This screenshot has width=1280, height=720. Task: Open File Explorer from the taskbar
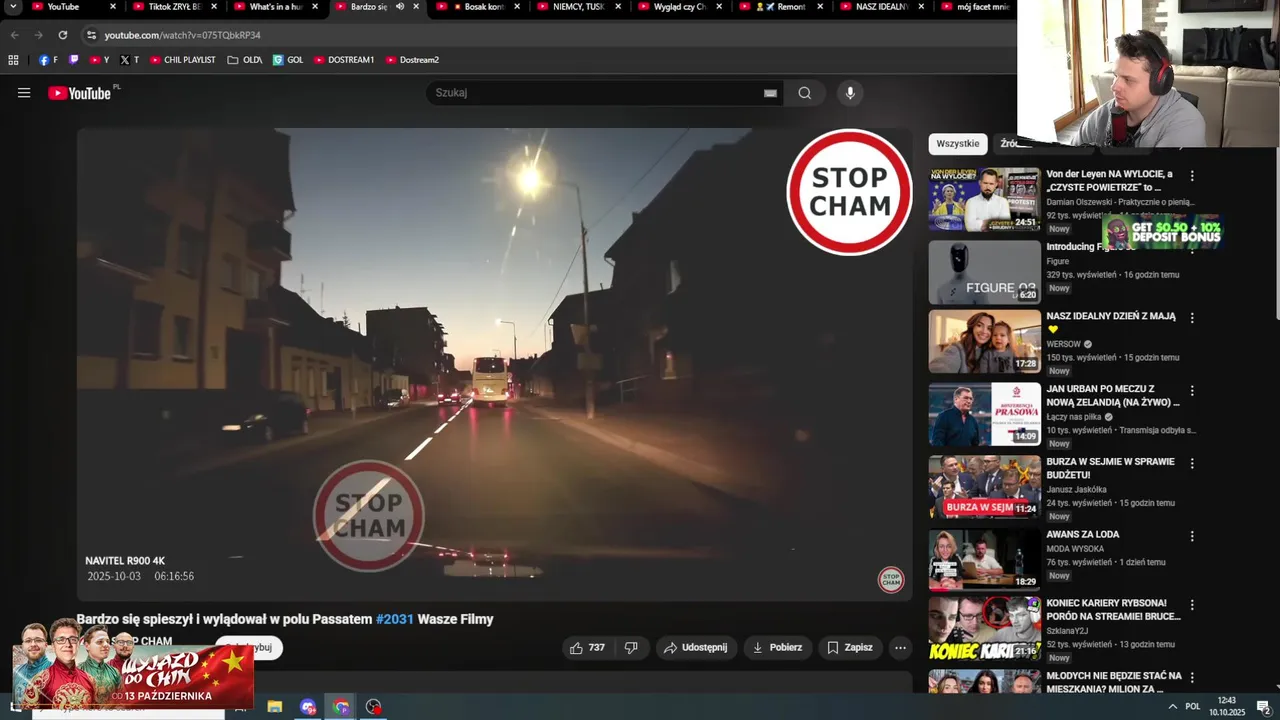pos(274,707)
